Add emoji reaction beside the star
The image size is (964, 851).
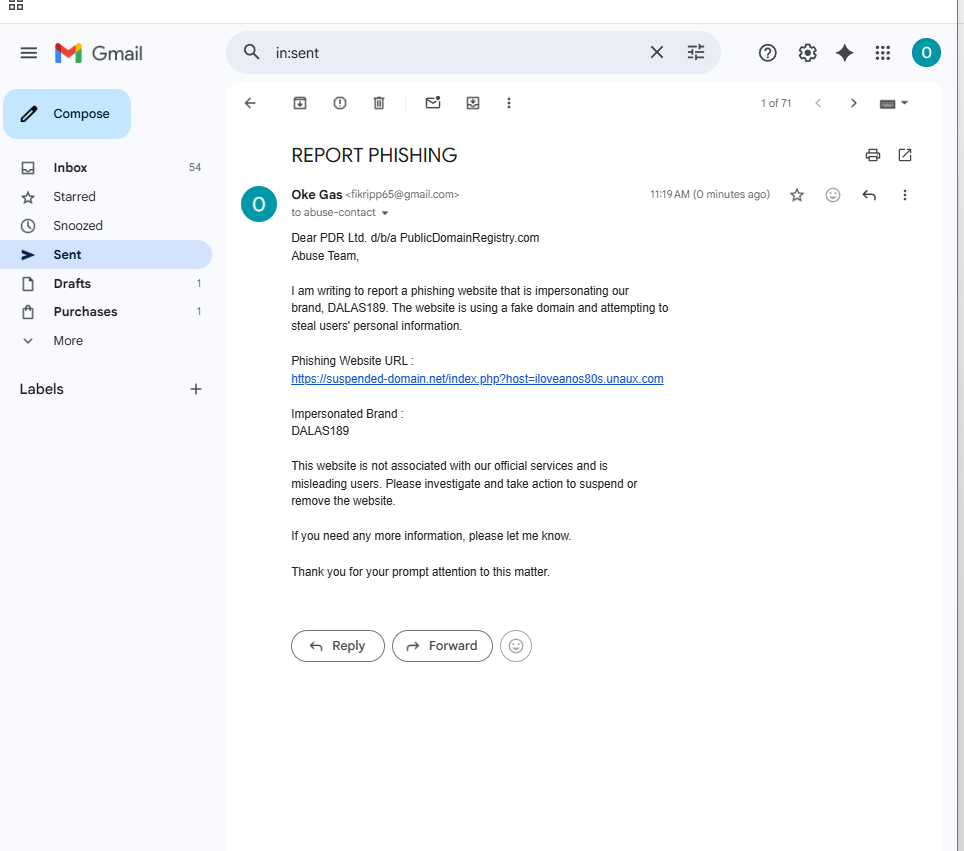pos(832,195)
